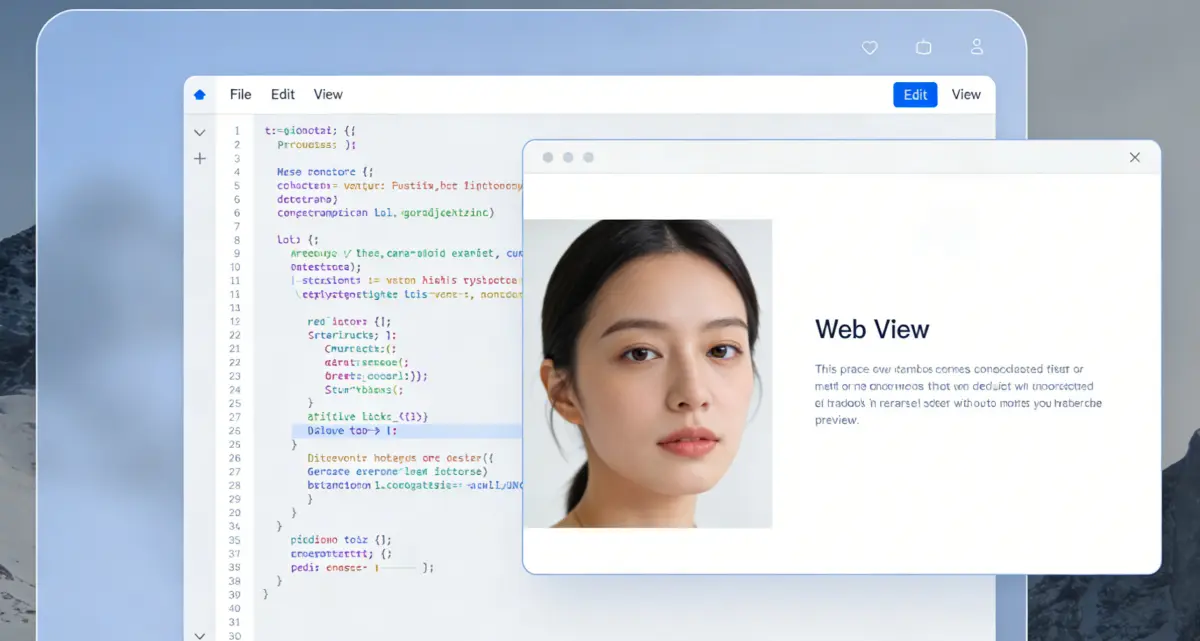The height and width of the screenshot is (641, 1200).
Task: Open the shopping bag icon
Action: tap(923, 47)
